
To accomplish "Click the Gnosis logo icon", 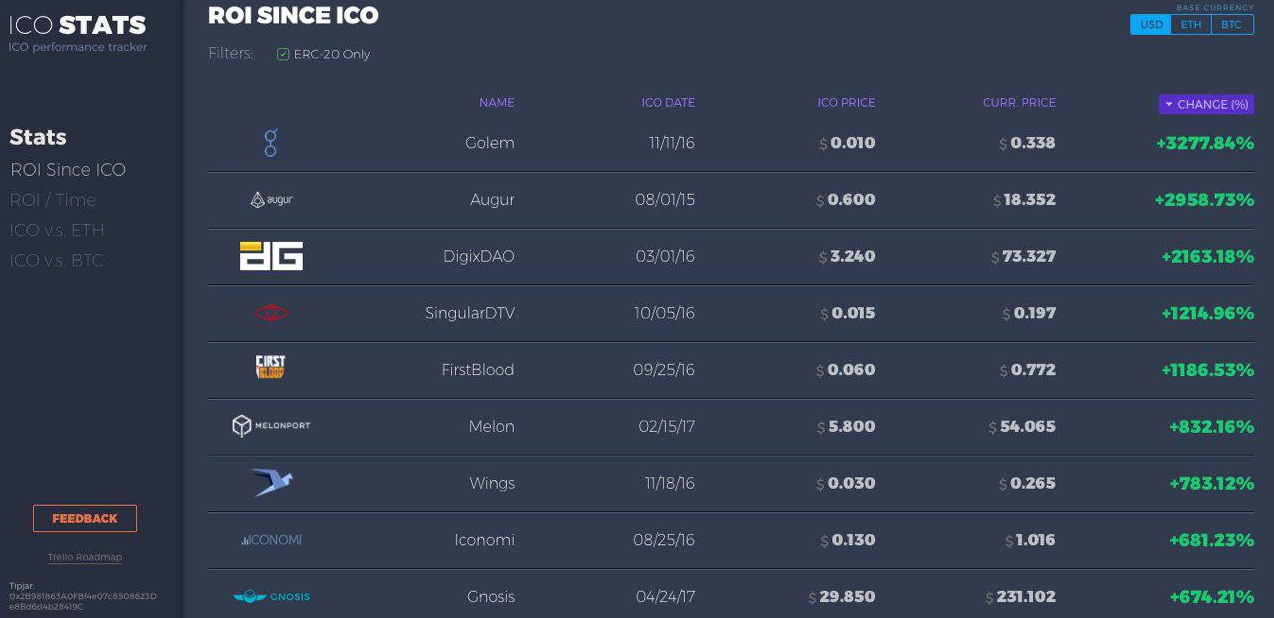I will (271, 597).
